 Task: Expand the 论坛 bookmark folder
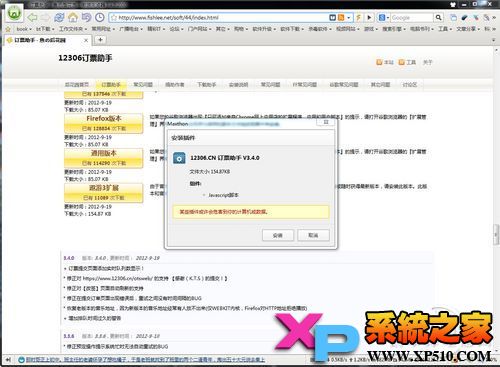176,29
